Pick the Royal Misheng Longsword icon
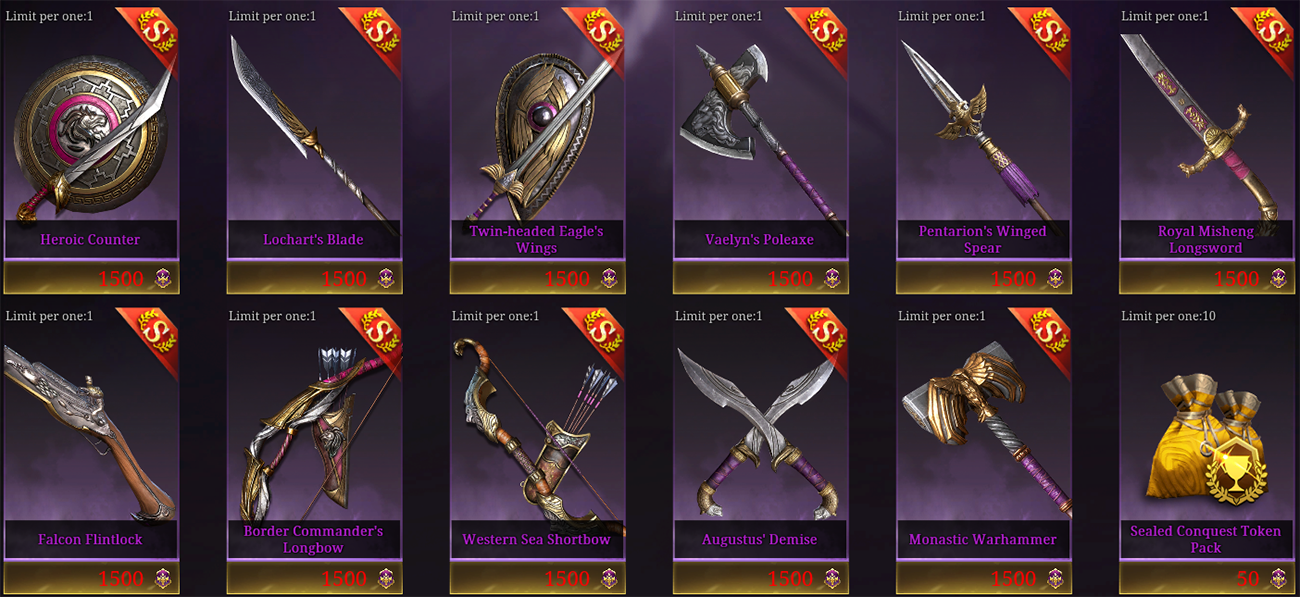The width and height of the screenshot is (1300, 597). [x=1205, y=125]
